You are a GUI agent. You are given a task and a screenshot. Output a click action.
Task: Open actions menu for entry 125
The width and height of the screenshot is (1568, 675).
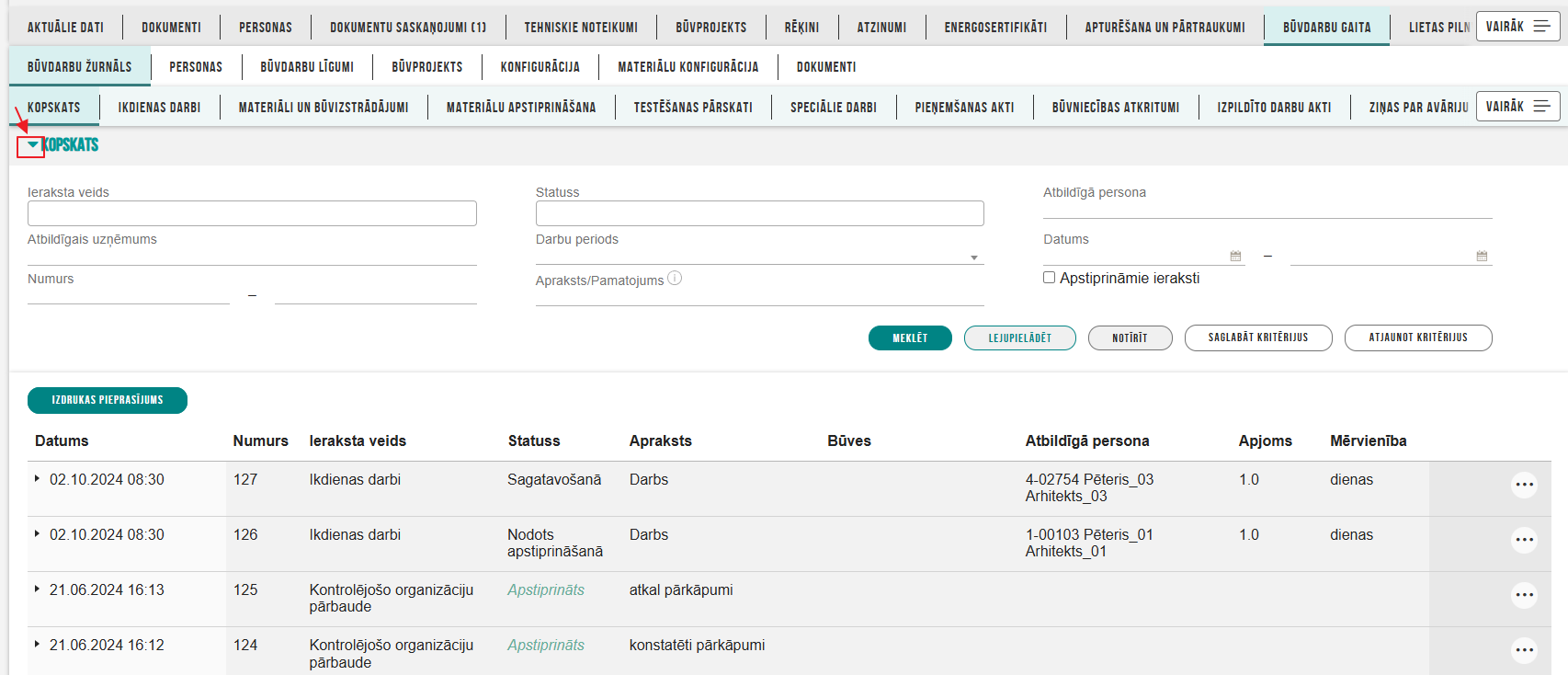(1524, 595)
